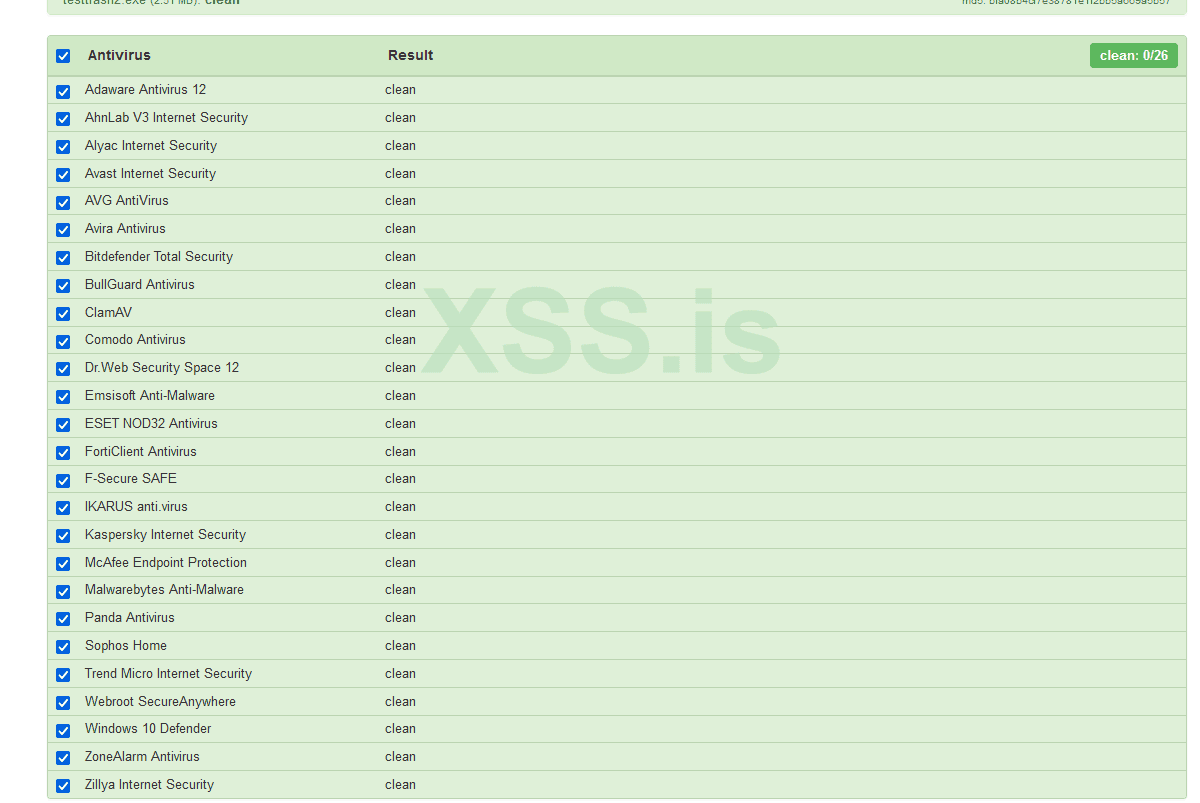Viewport: 1200px width, 803px height.
Task: Click the Antivirus column header
Action: click(119, 56)
